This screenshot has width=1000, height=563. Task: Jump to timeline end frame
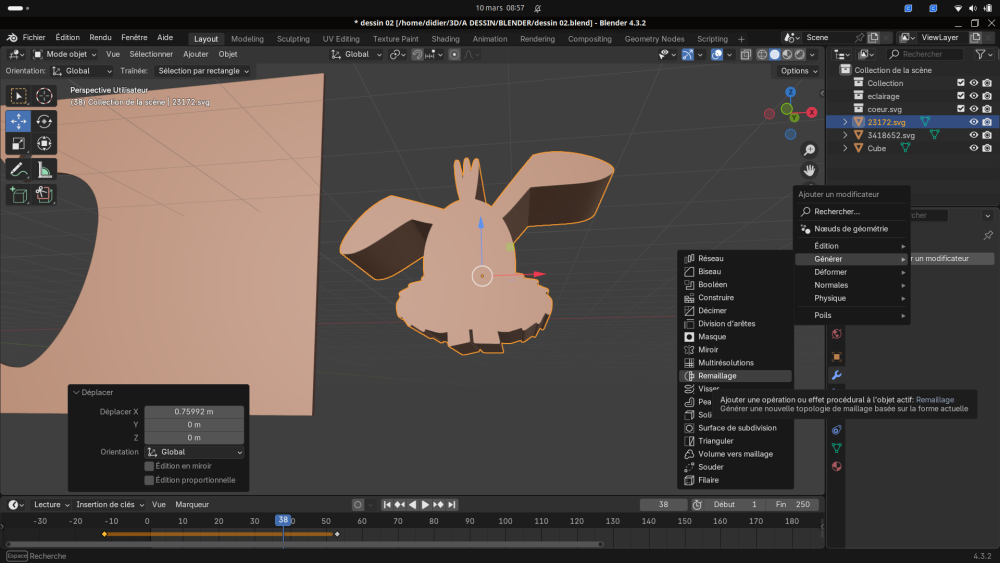452,504
